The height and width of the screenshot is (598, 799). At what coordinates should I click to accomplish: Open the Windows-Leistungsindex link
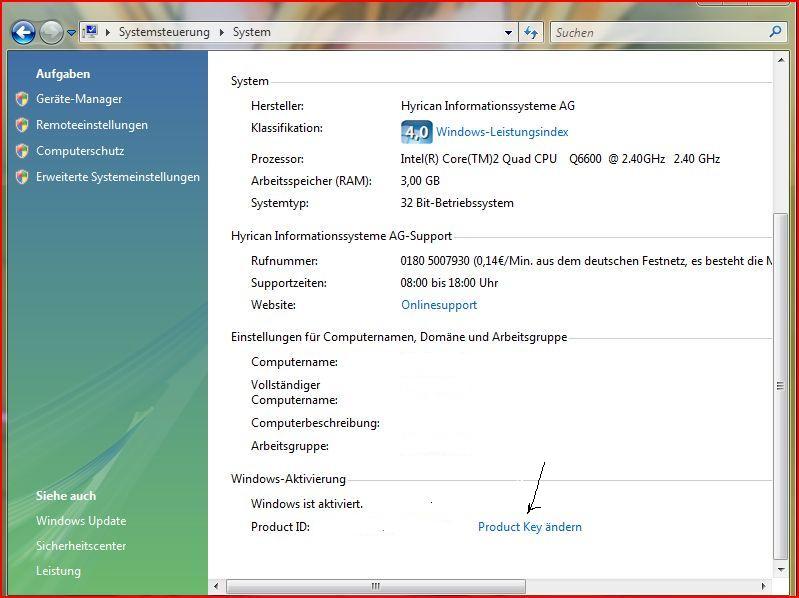(502, 132)
